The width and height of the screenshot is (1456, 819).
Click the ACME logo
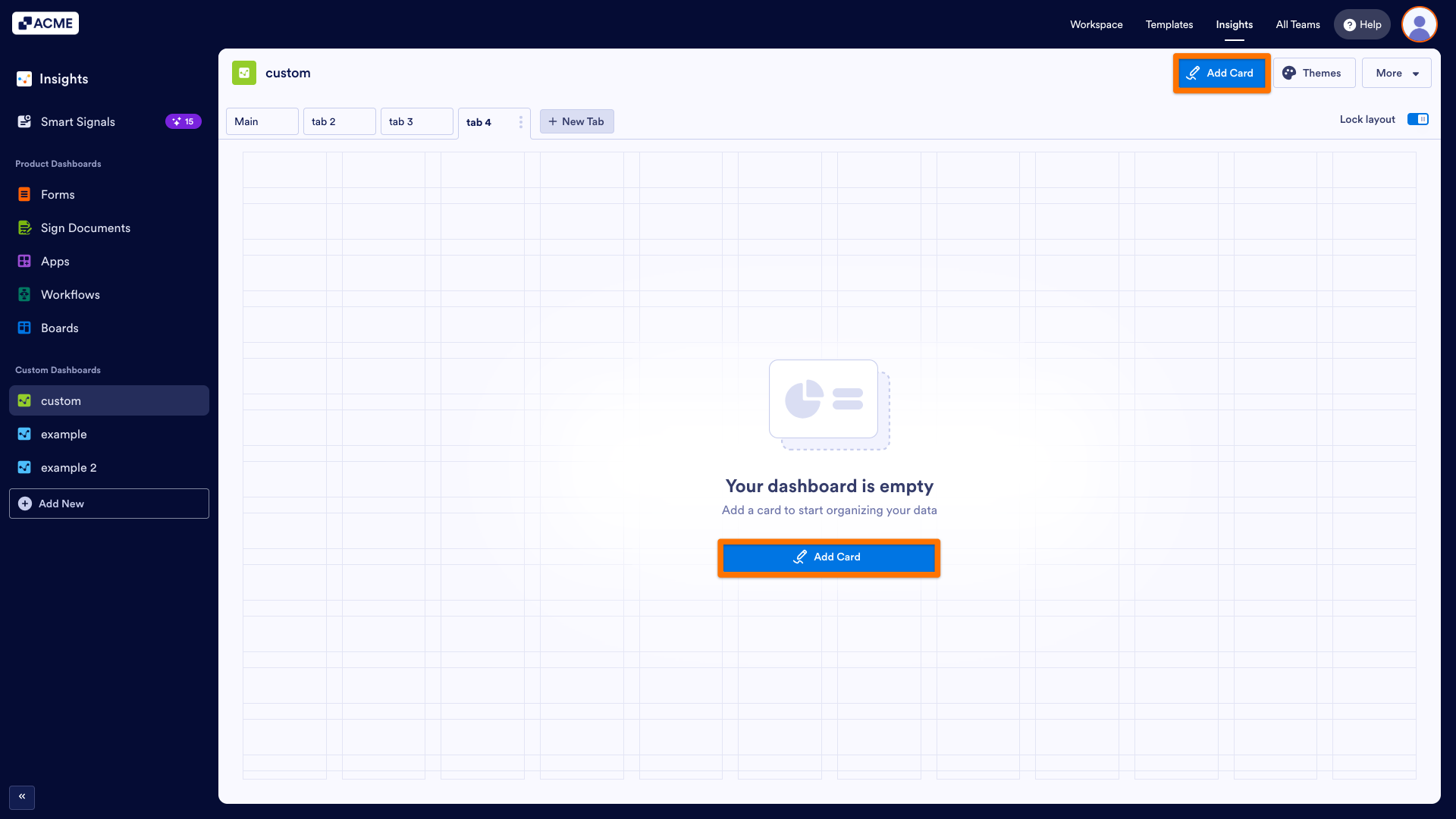pyautogui.click(x=45, y=24)
